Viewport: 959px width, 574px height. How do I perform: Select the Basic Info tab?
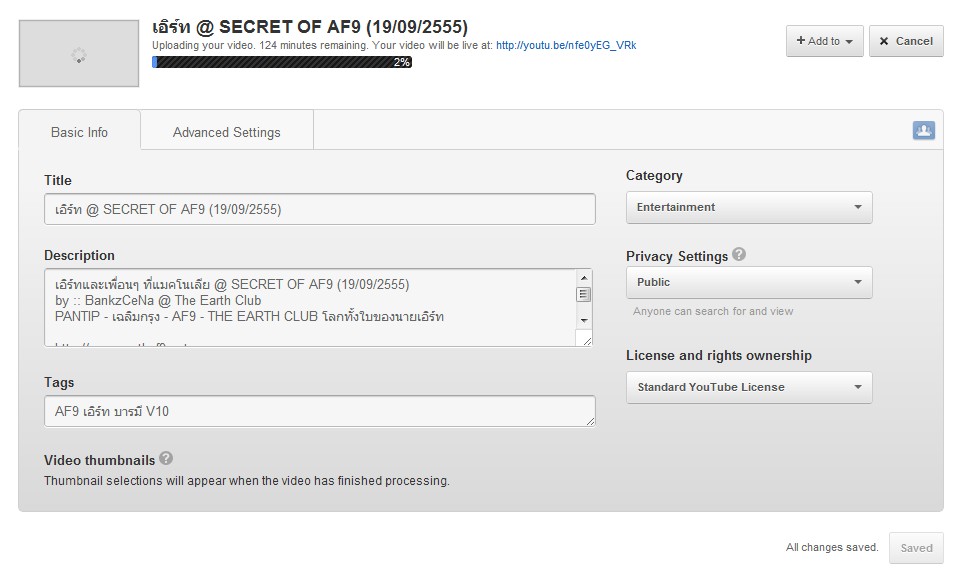(x=80, y=132)
